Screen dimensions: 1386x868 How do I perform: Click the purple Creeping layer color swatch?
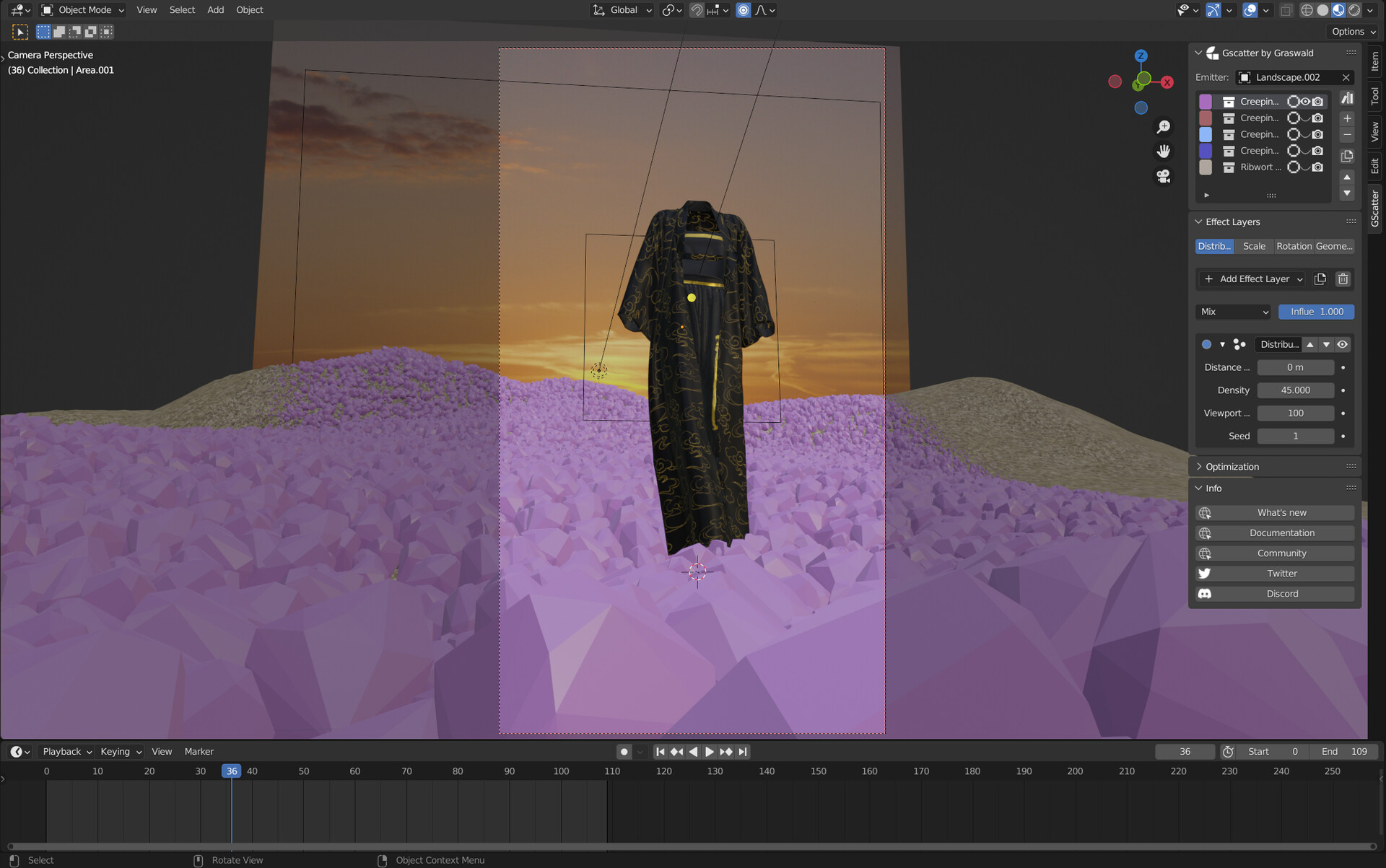tap(1206, 102)
